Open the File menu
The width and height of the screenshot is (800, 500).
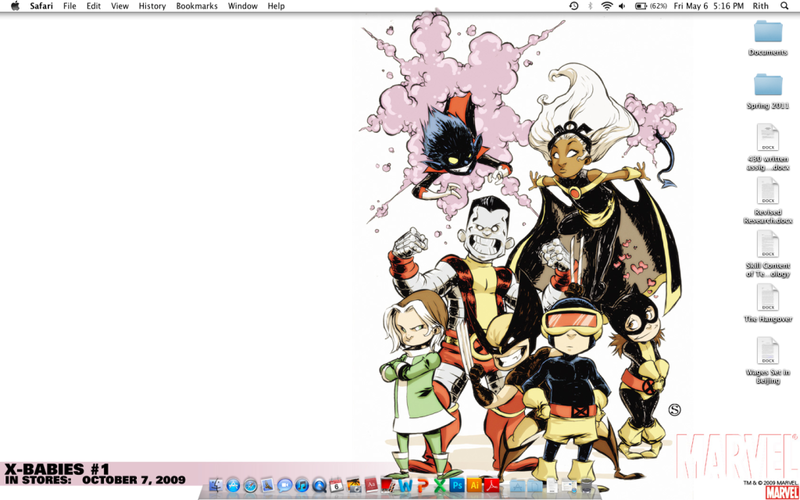(69, 6)
